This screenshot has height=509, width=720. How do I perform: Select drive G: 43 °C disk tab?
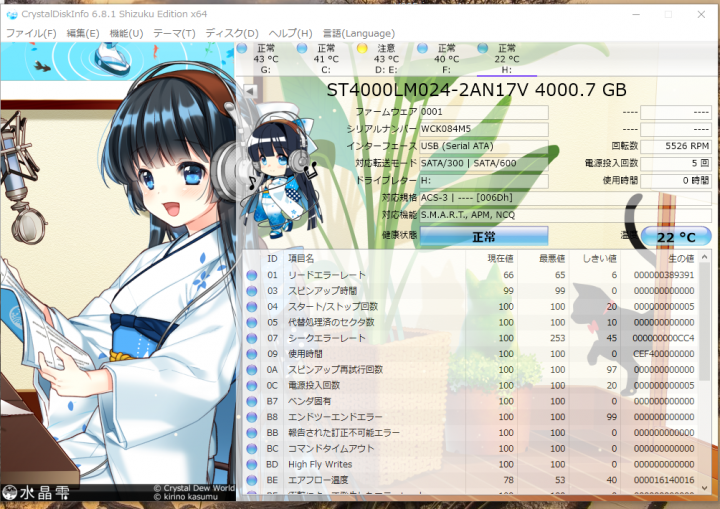pyautogui.click(x=265, y=59)
